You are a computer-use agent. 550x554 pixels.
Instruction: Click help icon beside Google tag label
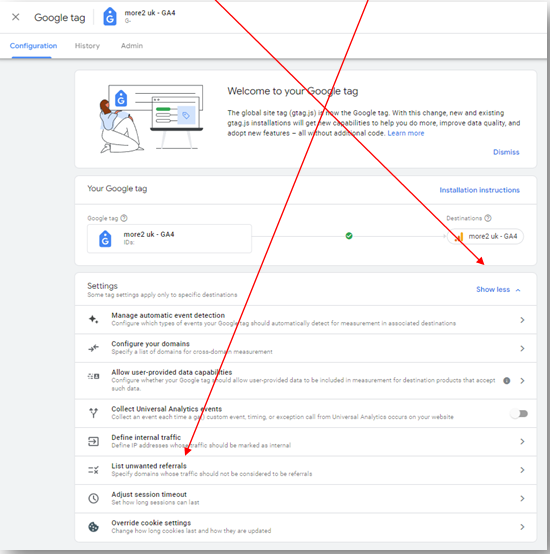pyautogui.click(x=124, y=218)
